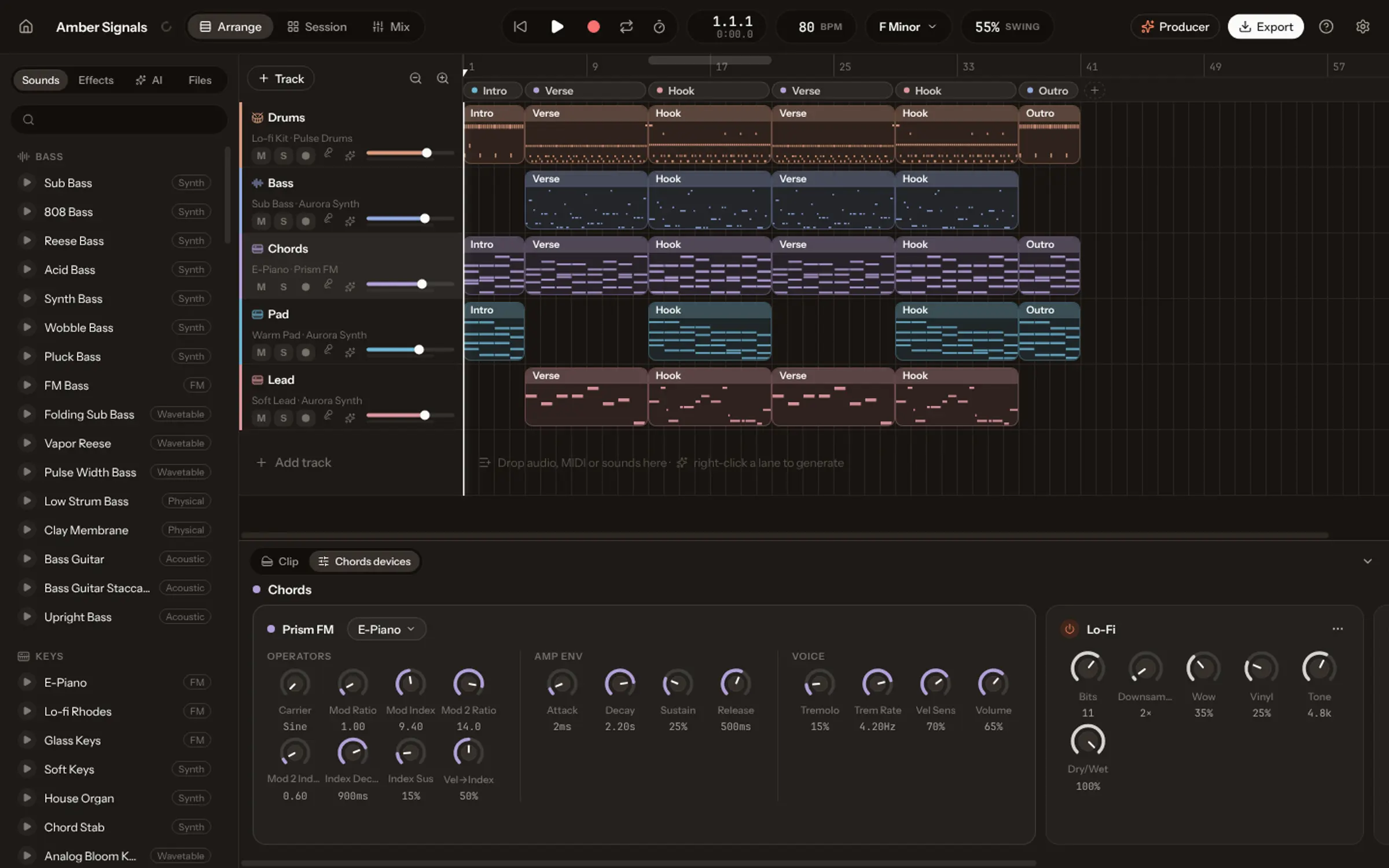
Task: Open the E-Piano preset dropdown
Action: (x=387, y=629)
